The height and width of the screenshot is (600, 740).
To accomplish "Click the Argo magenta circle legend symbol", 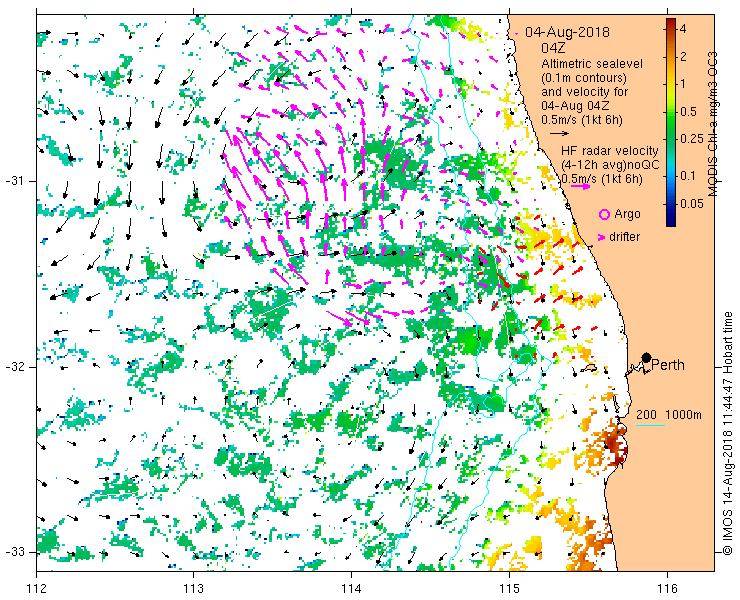I will pos(604,214).
